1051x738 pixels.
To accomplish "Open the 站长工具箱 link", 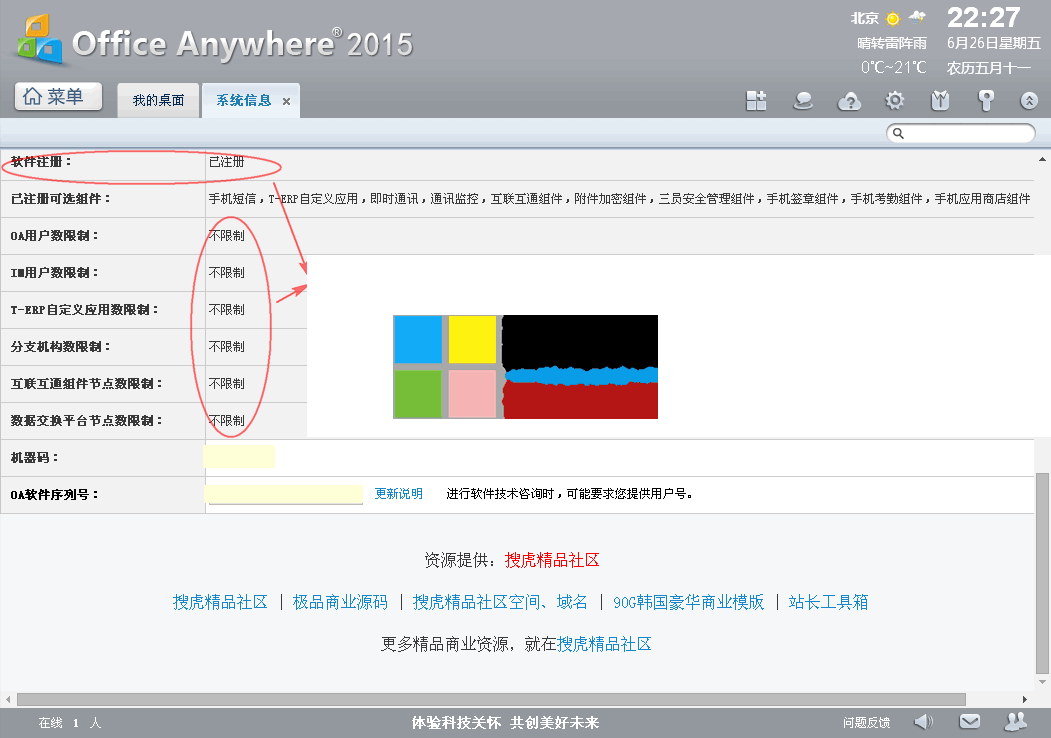I will pos(828,602).
